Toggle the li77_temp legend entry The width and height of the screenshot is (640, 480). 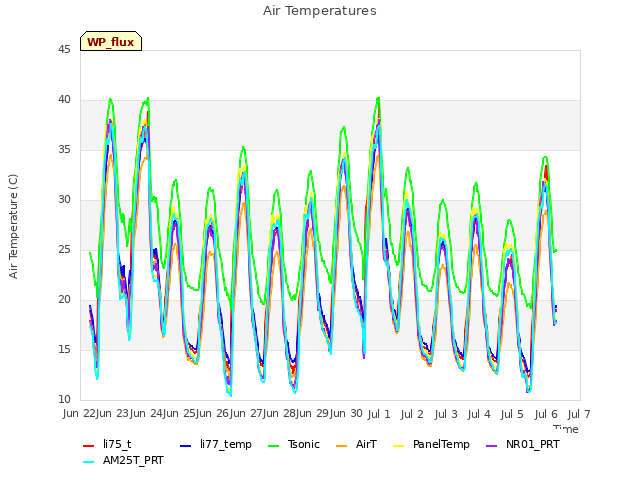click(216, 444)
